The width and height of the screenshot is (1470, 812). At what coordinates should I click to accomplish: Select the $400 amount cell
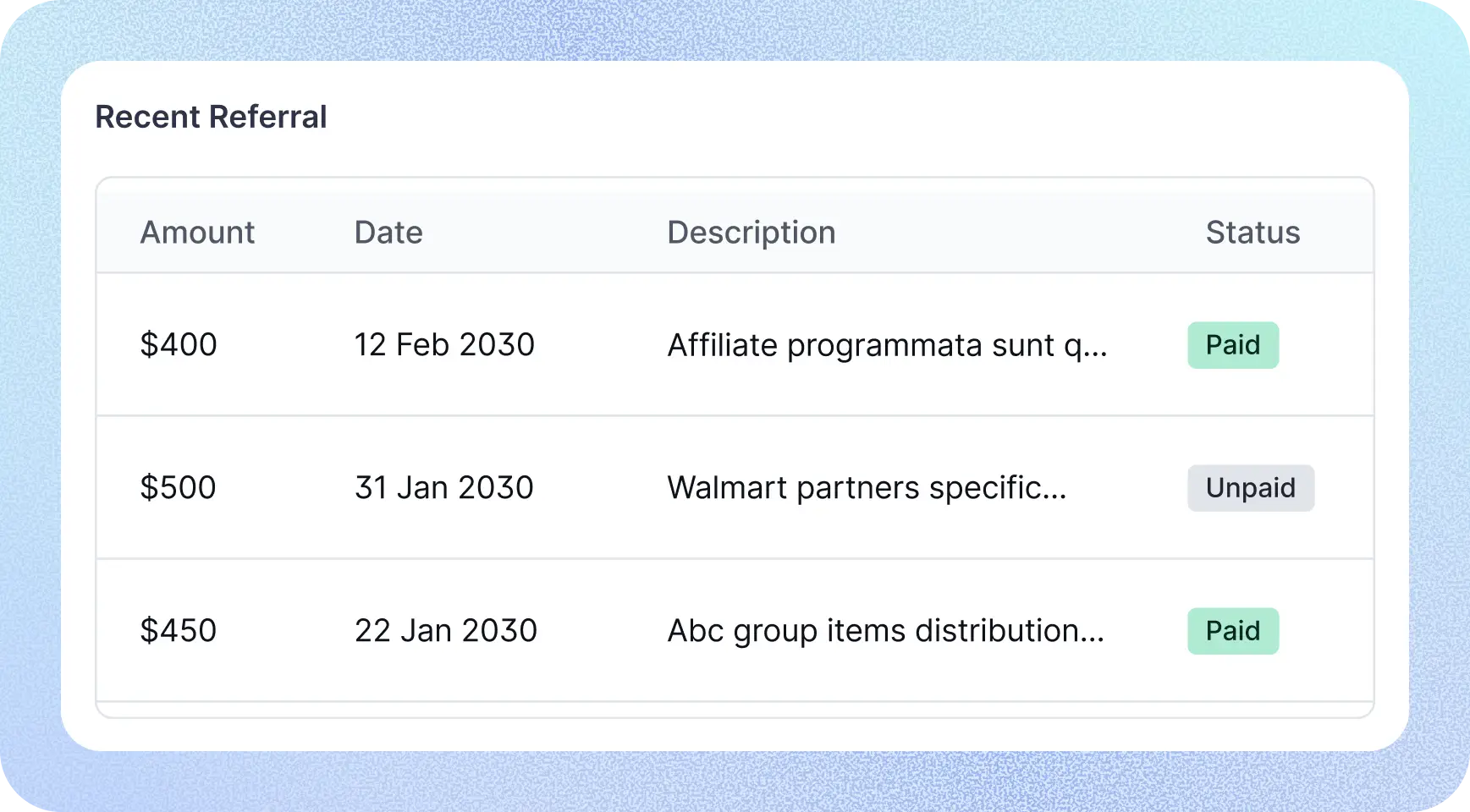pyautogui.click(x=179, y=344)
